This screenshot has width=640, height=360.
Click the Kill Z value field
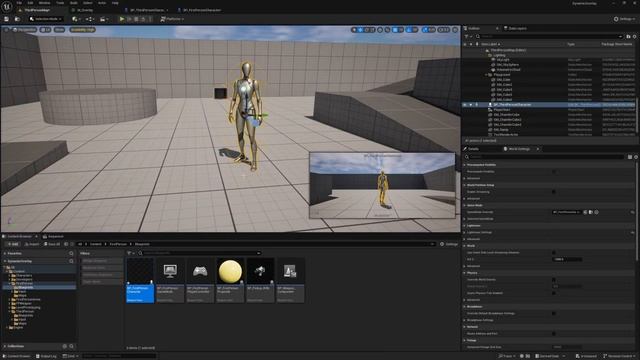[x=567, y=259]
